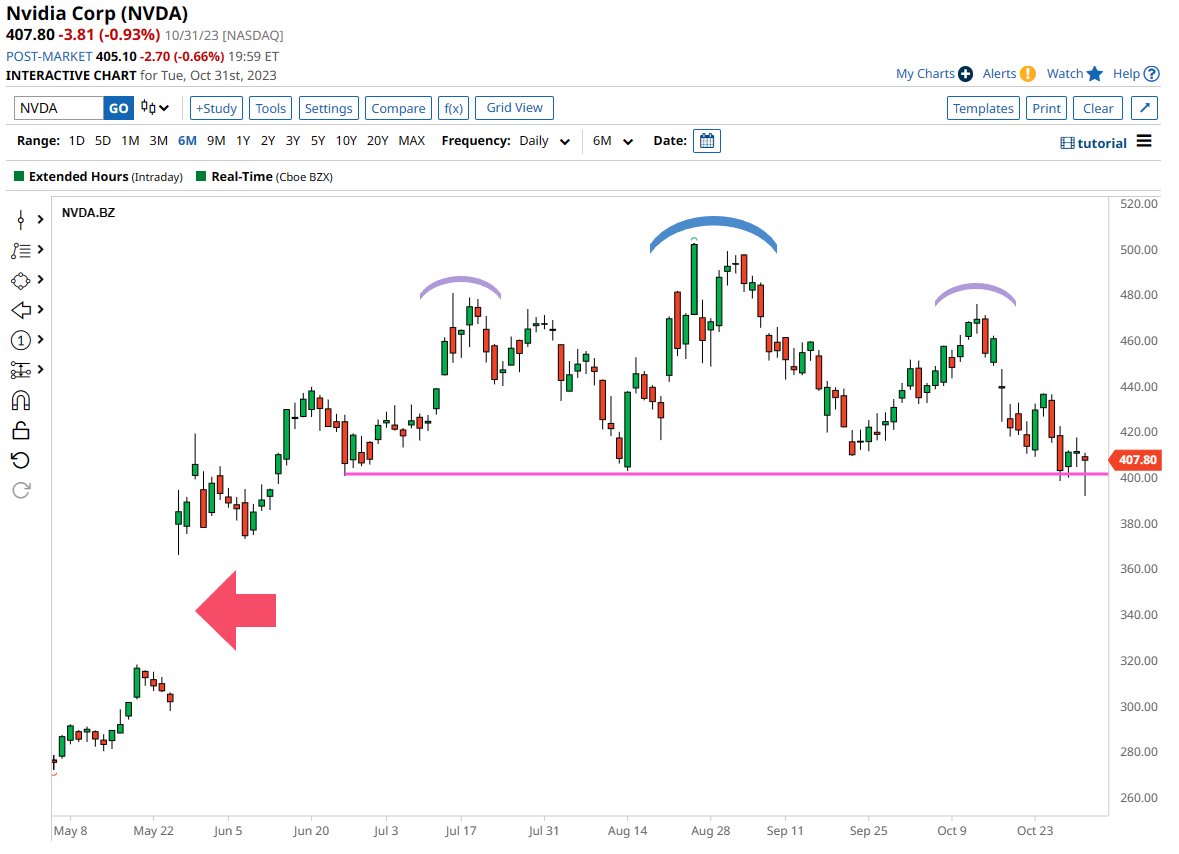The image size is (1179, 854).
Task: Toggle the magnet snap tool
Action: 20,401
